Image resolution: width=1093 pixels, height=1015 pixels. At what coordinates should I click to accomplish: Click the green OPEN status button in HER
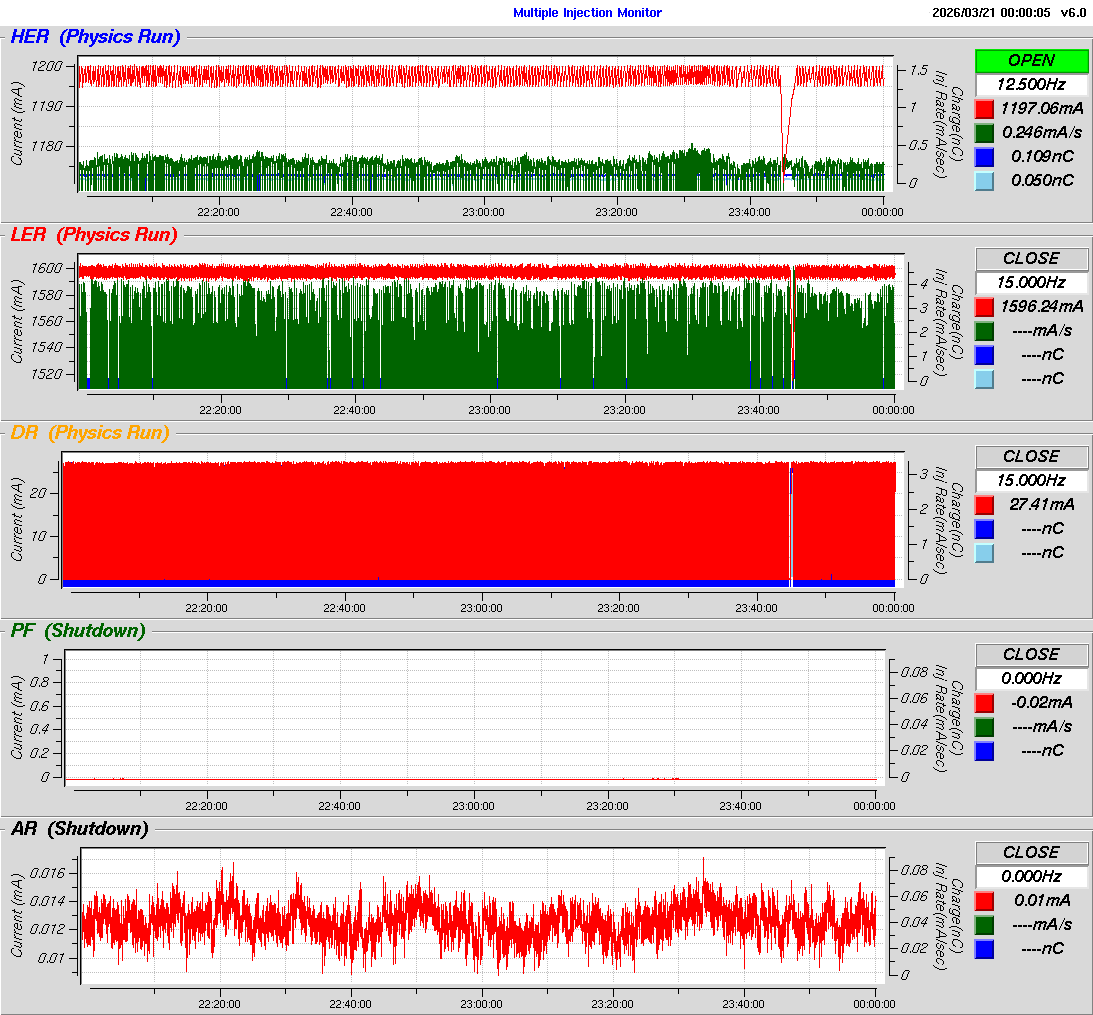pos(1031,60)
